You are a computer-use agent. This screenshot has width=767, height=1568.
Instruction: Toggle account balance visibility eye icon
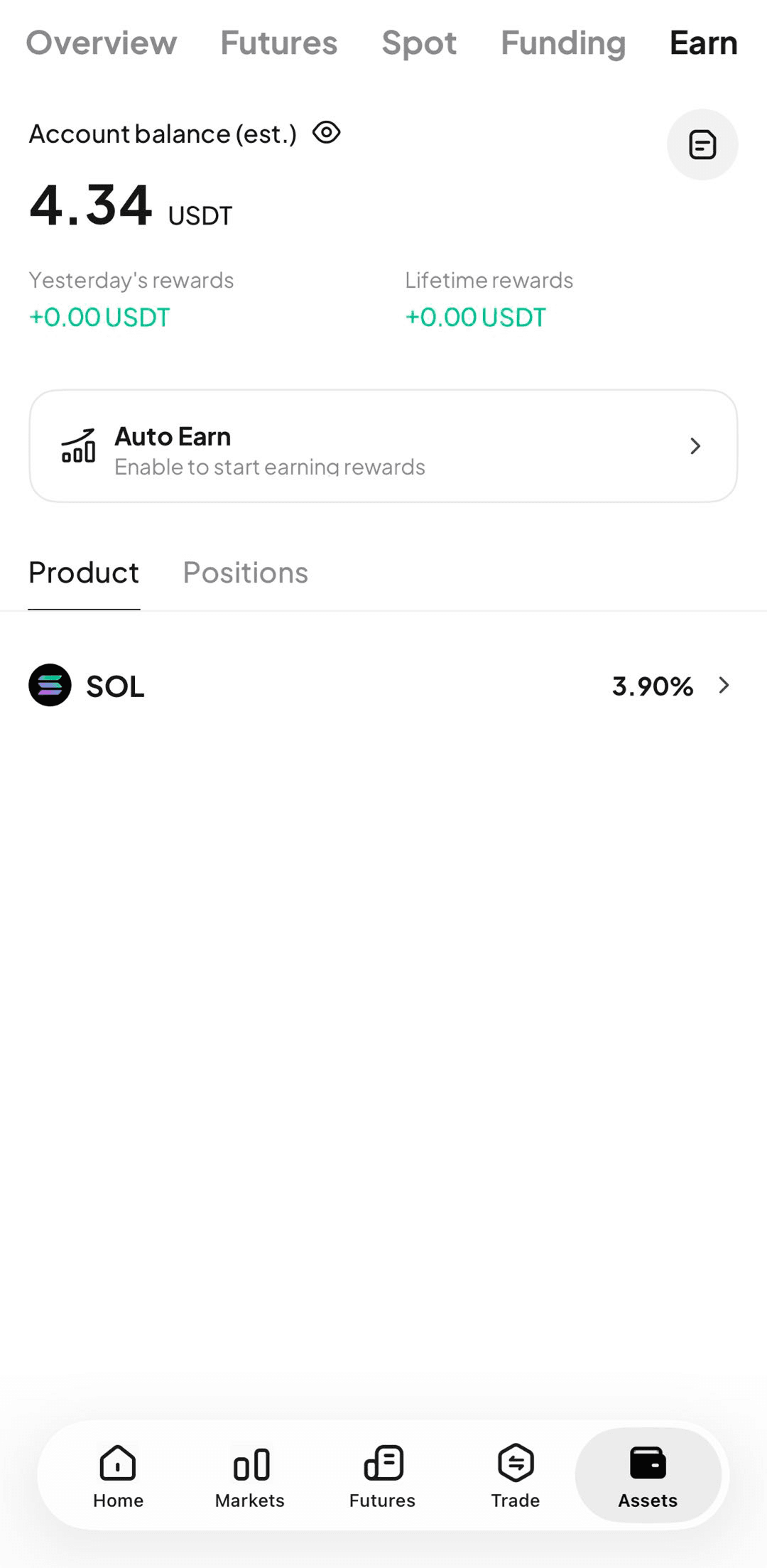tap(327, 133)
